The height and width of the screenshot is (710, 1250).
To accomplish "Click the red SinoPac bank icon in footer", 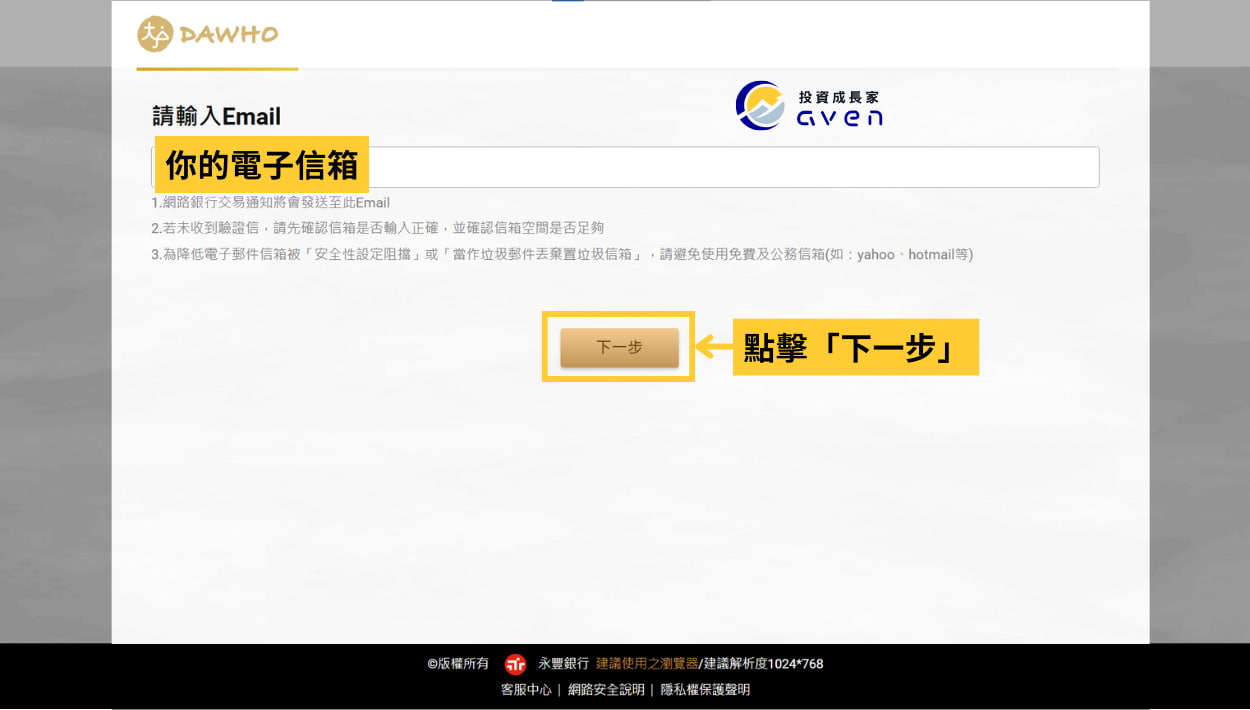I will pyautogui.click(x=516, y=663).
